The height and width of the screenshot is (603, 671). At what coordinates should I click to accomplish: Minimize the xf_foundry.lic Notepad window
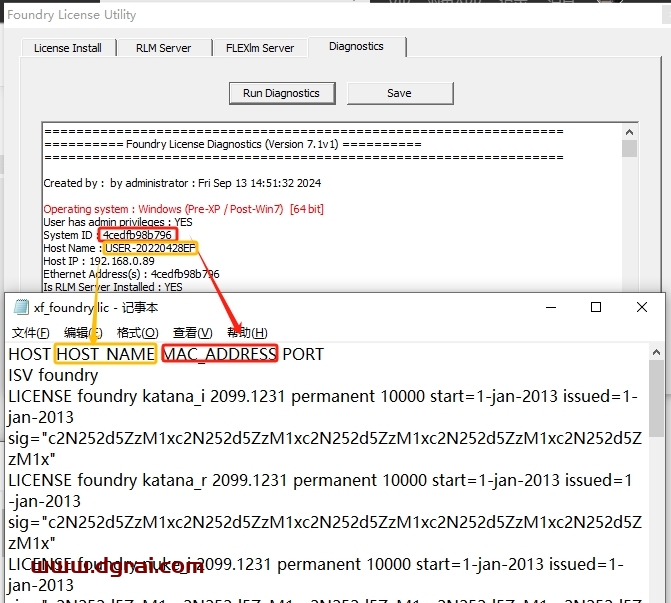pos(549,308)
